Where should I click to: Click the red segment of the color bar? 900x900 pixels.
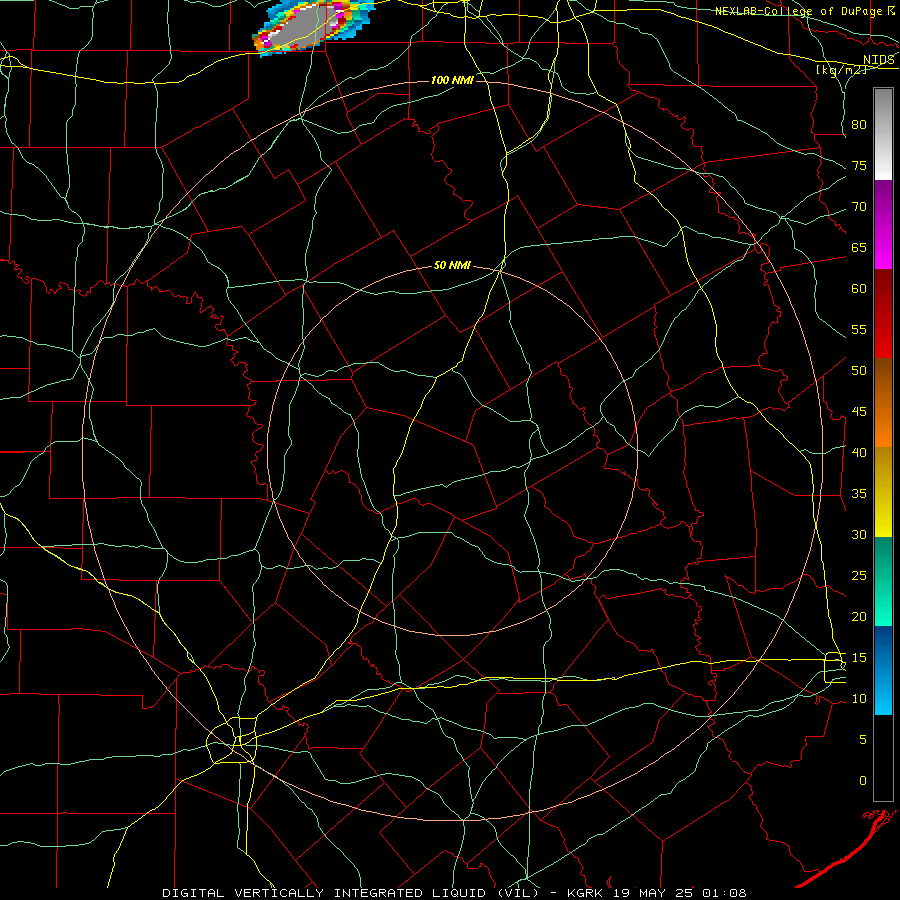click(883, 313)
